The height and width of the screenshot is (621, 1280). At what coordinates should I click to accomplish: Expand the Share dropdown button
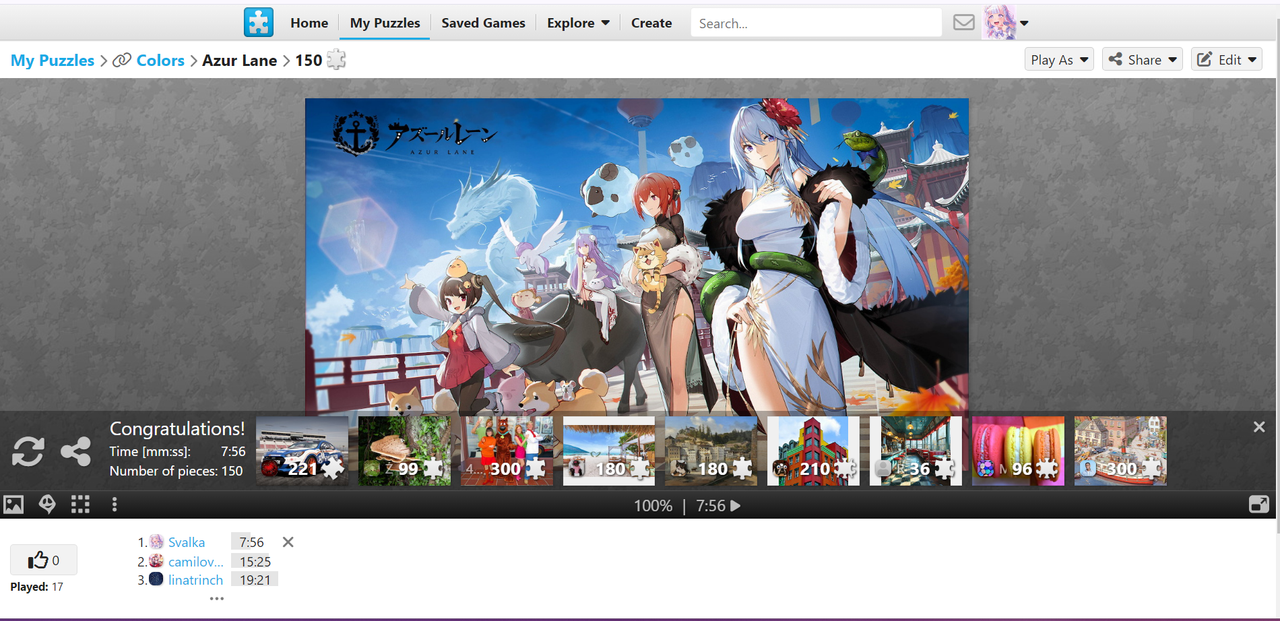pos(1142,60)
